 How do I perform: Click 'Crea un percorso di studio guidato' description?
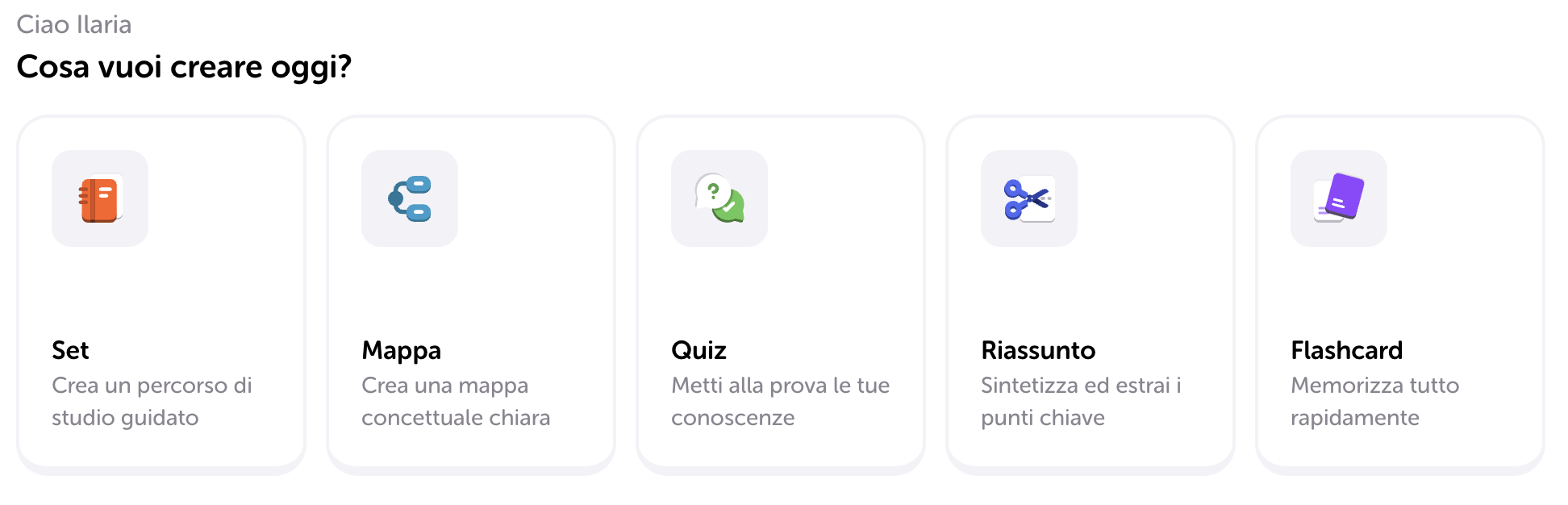pos(152,401)
